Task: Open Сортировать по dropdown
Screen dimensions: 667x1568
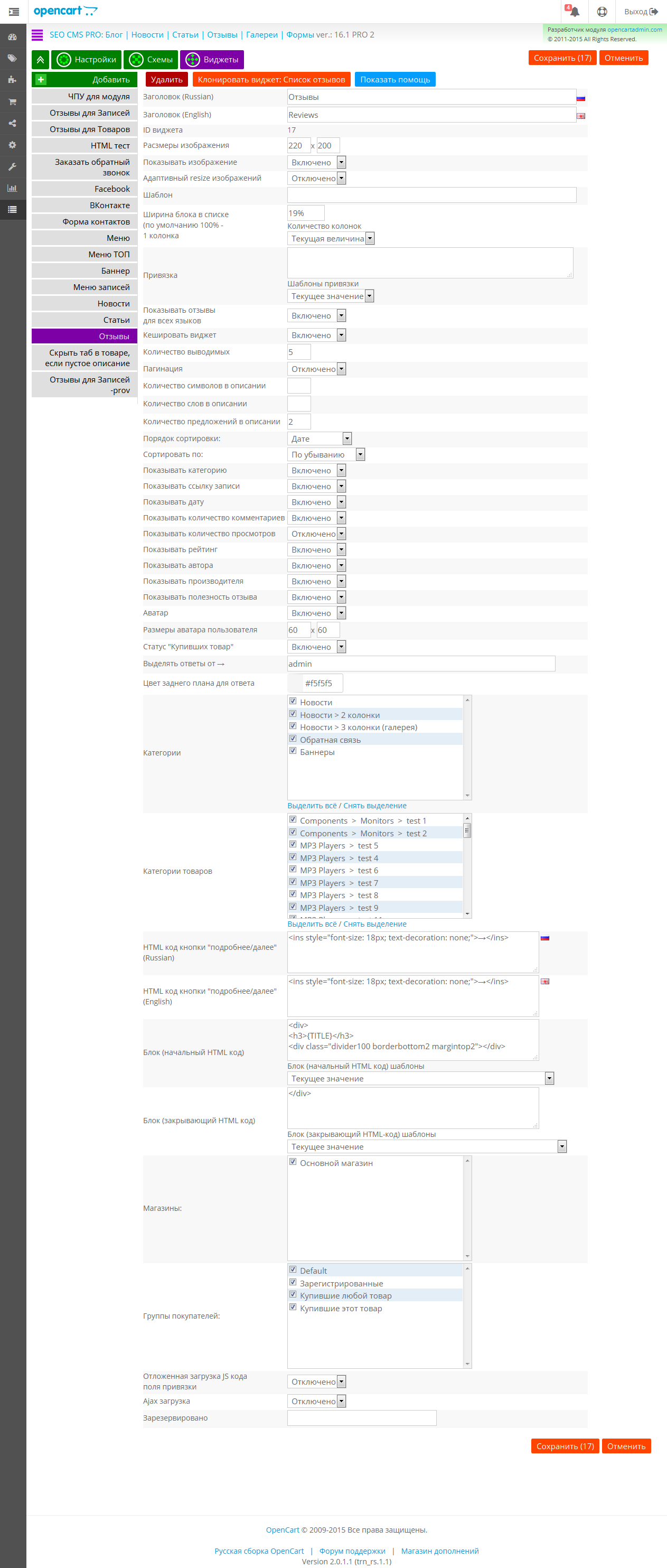Action: (x=326, y=455)
